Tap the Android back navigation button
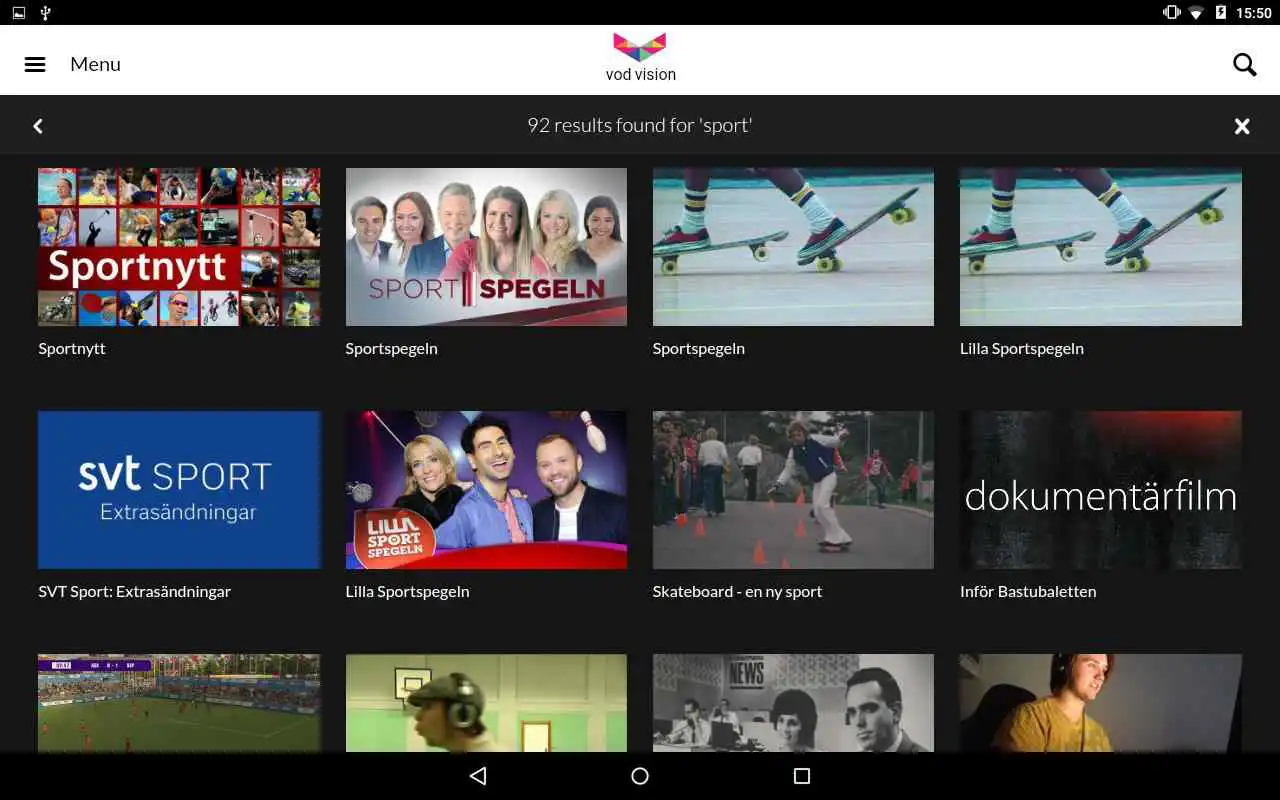 (x=478, y=776)
